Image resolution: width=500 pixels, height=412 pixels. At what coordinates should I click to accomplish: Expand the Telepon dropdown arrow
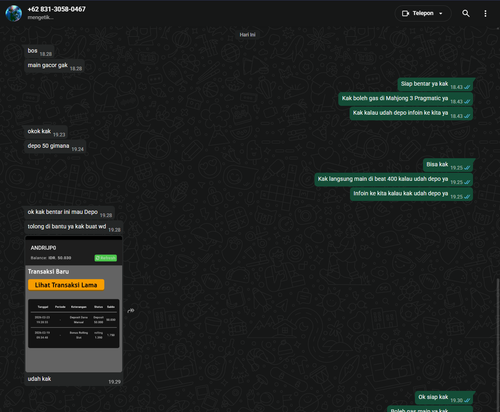(441, 14)
